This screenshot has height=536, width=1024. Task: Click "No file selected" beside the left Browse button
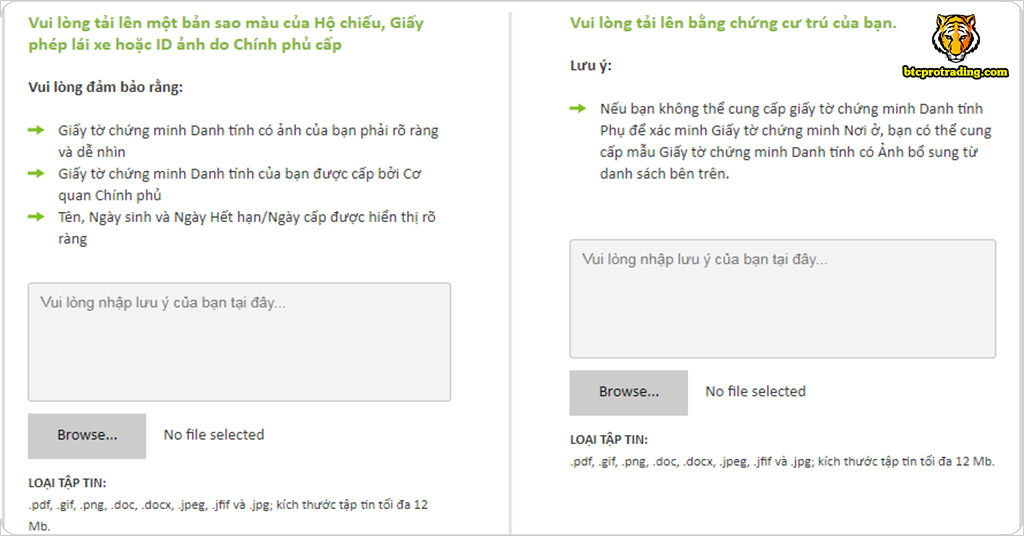[214, 435]
